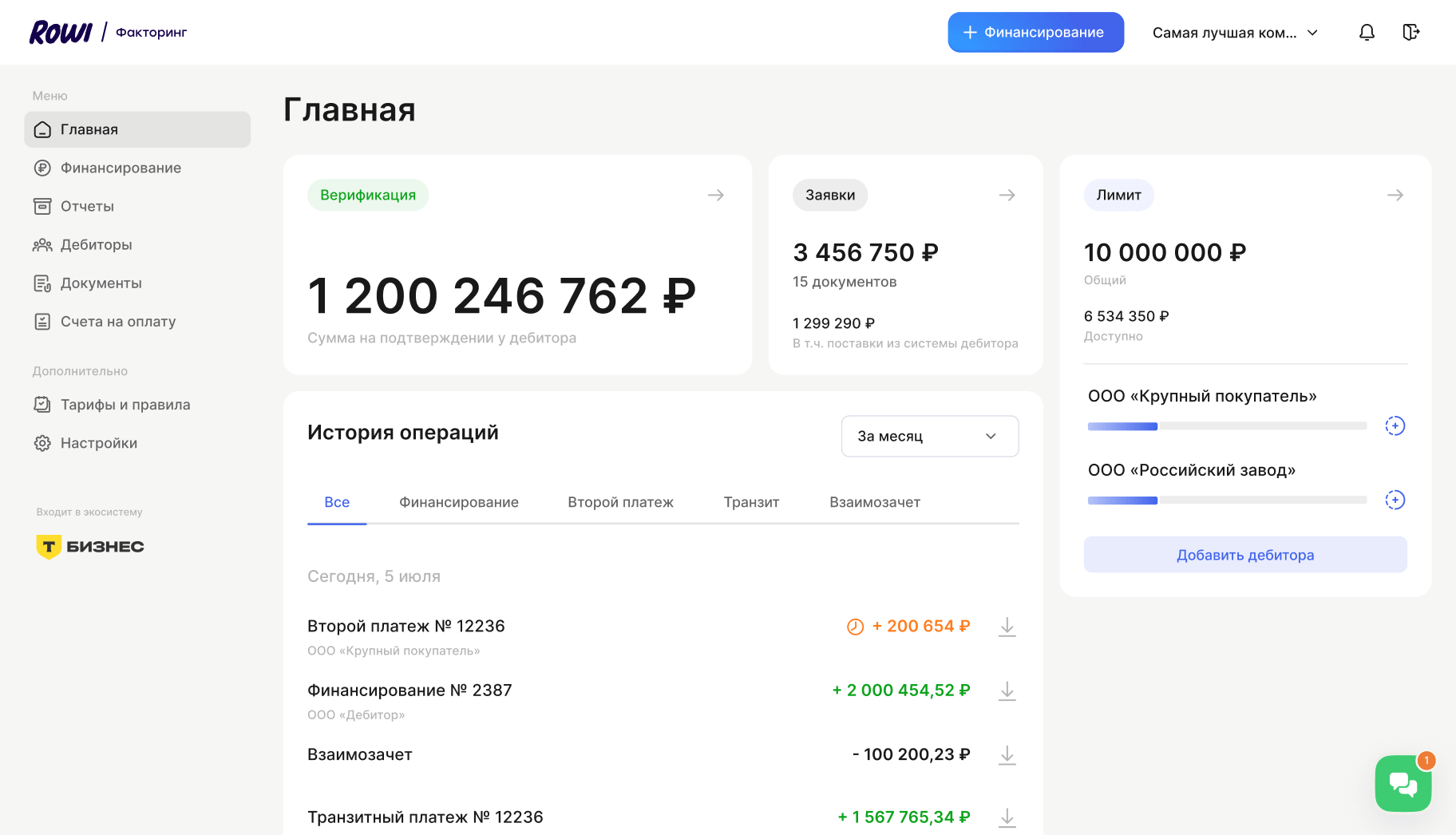Select the Взаимозачет tab
Viewport: 1456px width, 835px height.
pyautogui.click(x=874, y=502)
